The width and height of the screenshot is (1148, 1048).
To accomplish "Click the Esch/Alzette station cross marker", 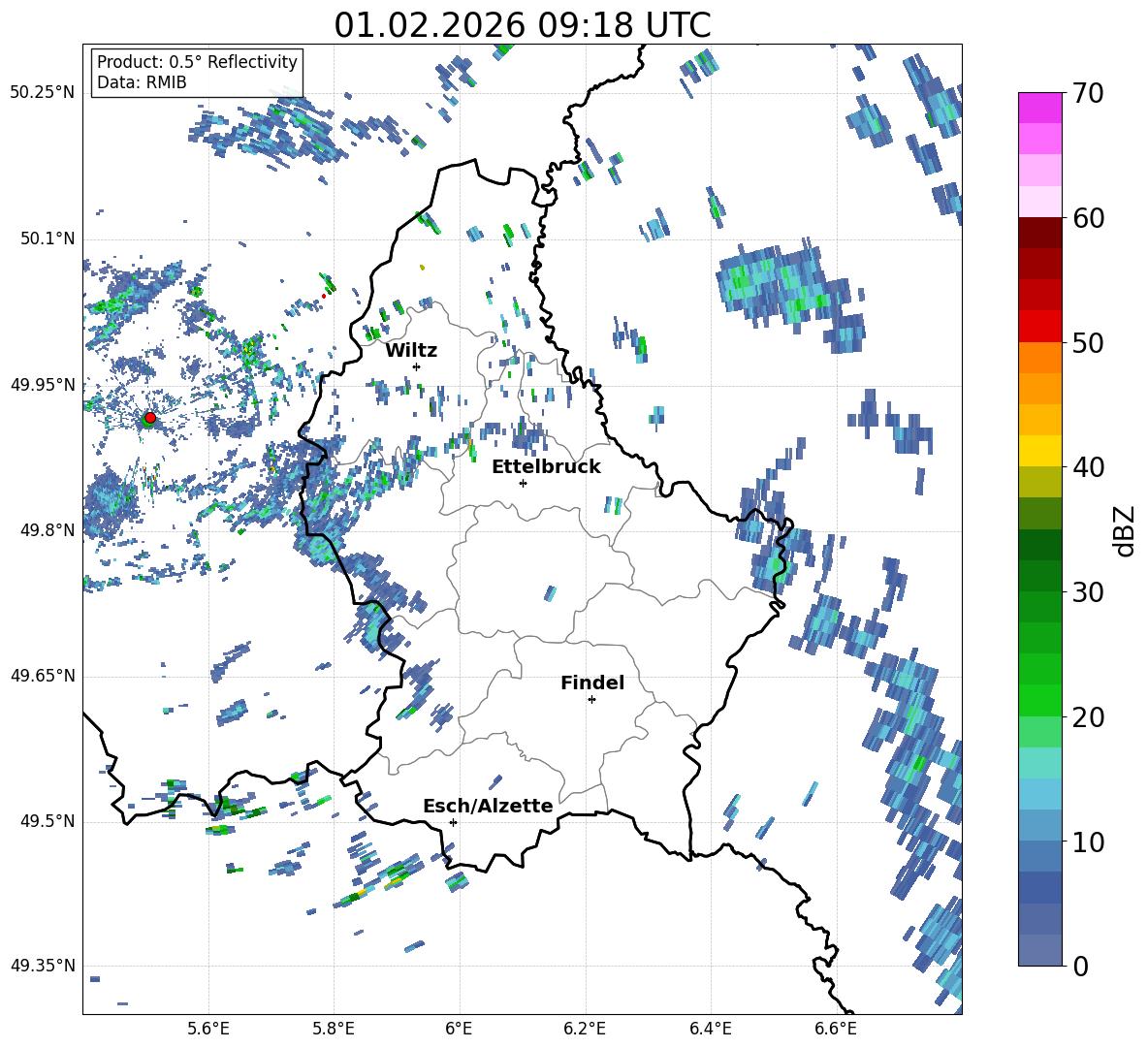I will [453, 822].
